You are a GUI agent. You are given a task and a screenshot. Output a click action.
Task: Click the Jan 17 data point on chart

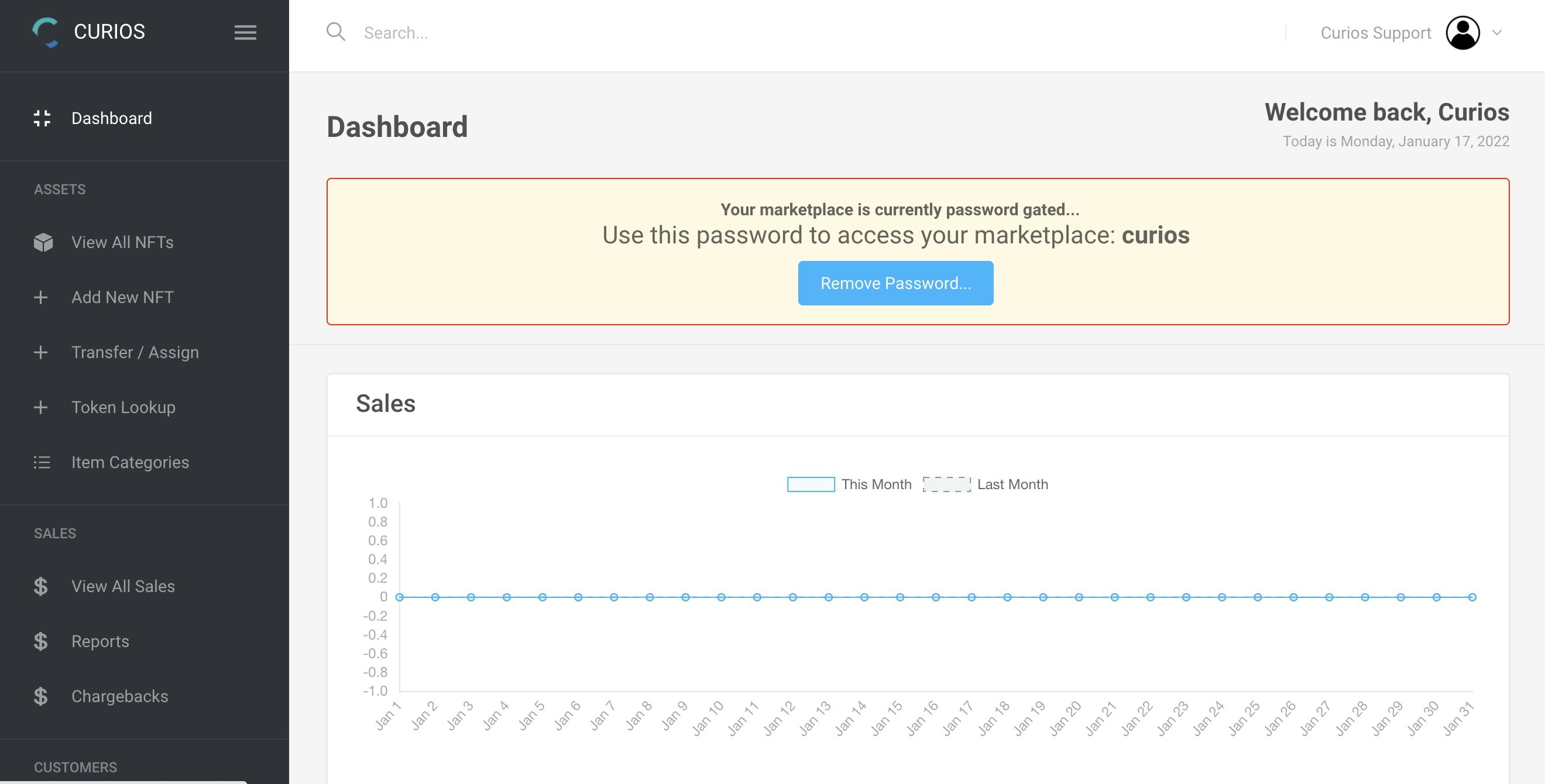(x=971, y=597)
